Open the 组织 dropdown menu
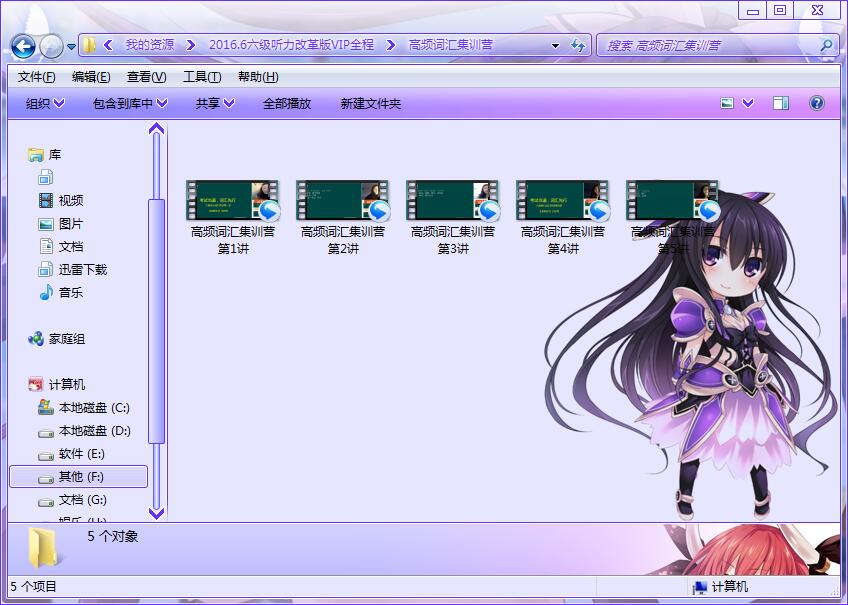Screen dimensions: 848x605 (x=45, y=103)
